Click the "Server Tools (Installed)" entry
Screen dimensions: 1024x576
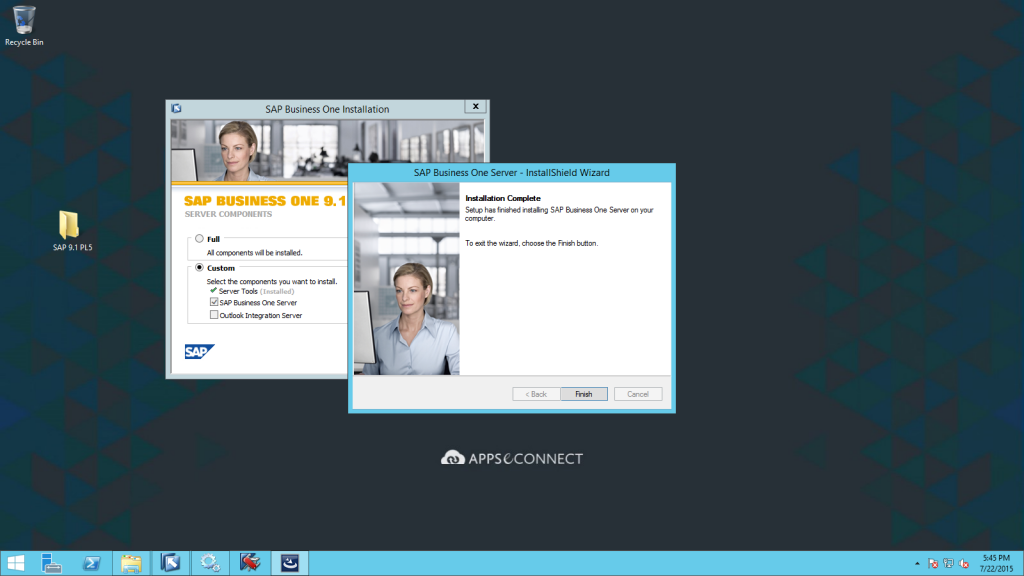pos(257,291)
